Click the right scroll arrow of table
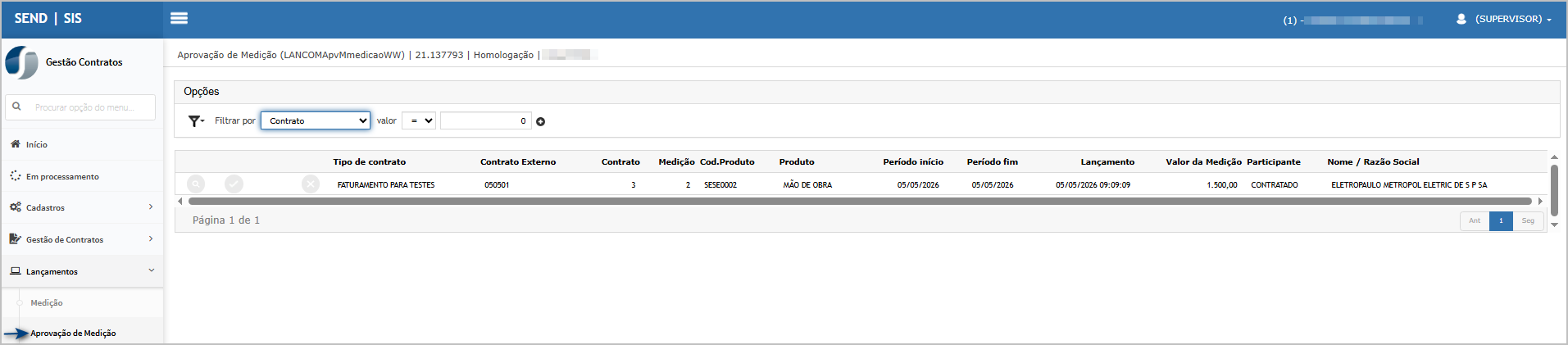Screen dimensions: 1568x345 point(1540,201)
